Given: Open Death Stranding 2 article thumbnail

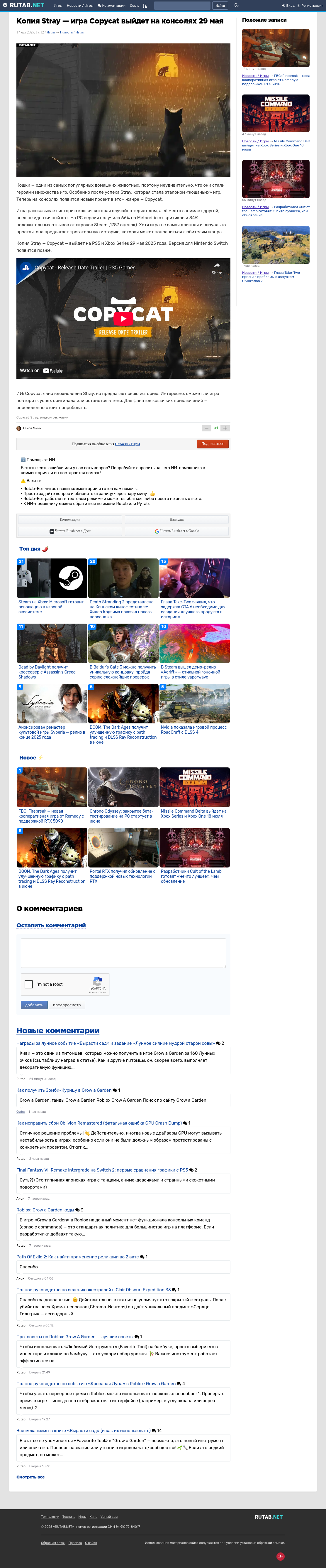Looking at the screenshot, I should pos(123,578).
